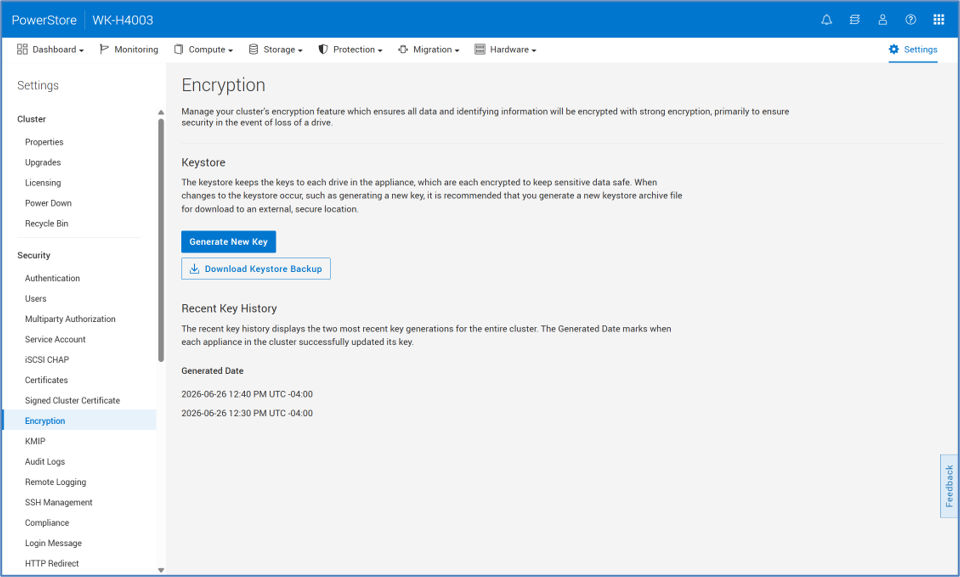Open Compliance settings page
Image resolution: width=960 pixels, height=577 pixels.
[47, 522]
